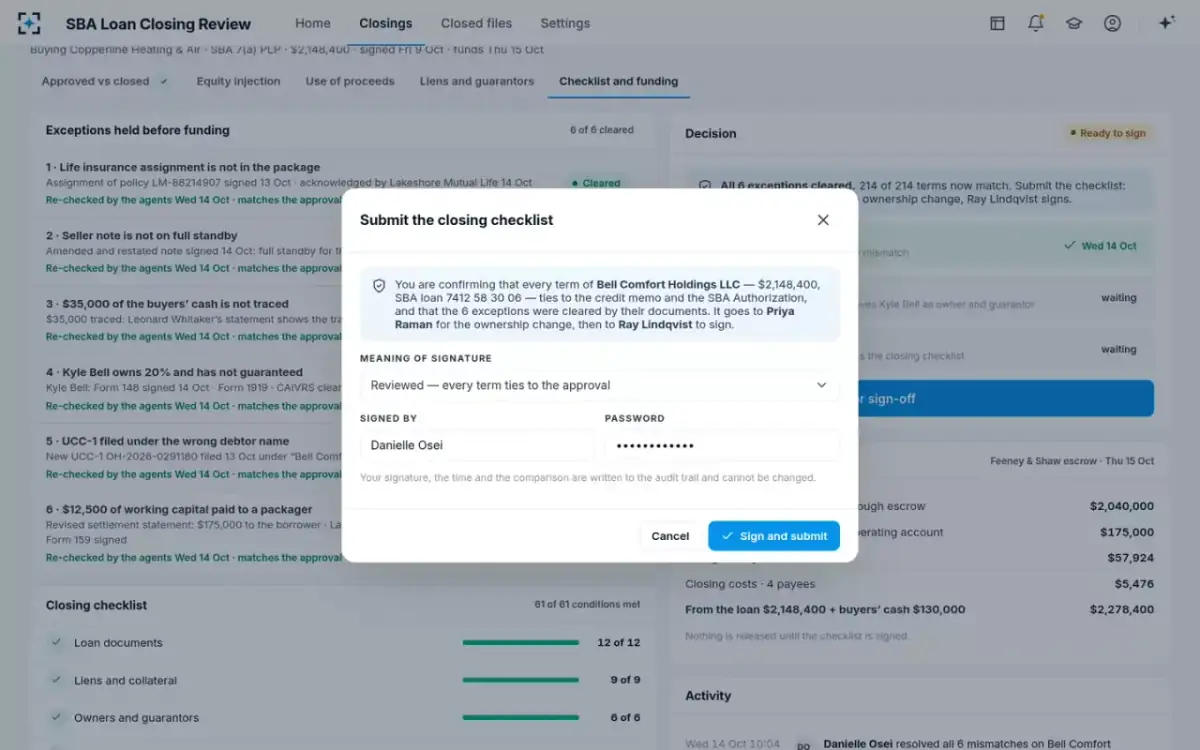The image size is (1200, 750).
Task: Click the SBA Loan Closing Review logo icon
Action: coord(29,23)
